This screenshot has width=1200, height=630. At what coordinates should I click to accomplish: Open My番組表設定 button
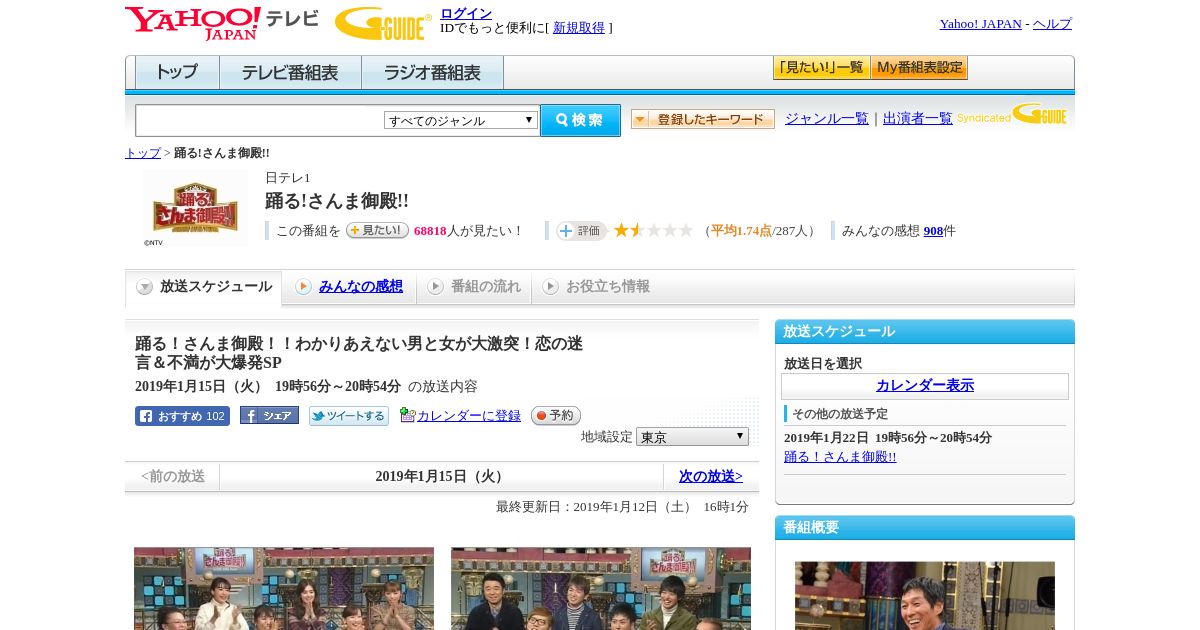919,68
